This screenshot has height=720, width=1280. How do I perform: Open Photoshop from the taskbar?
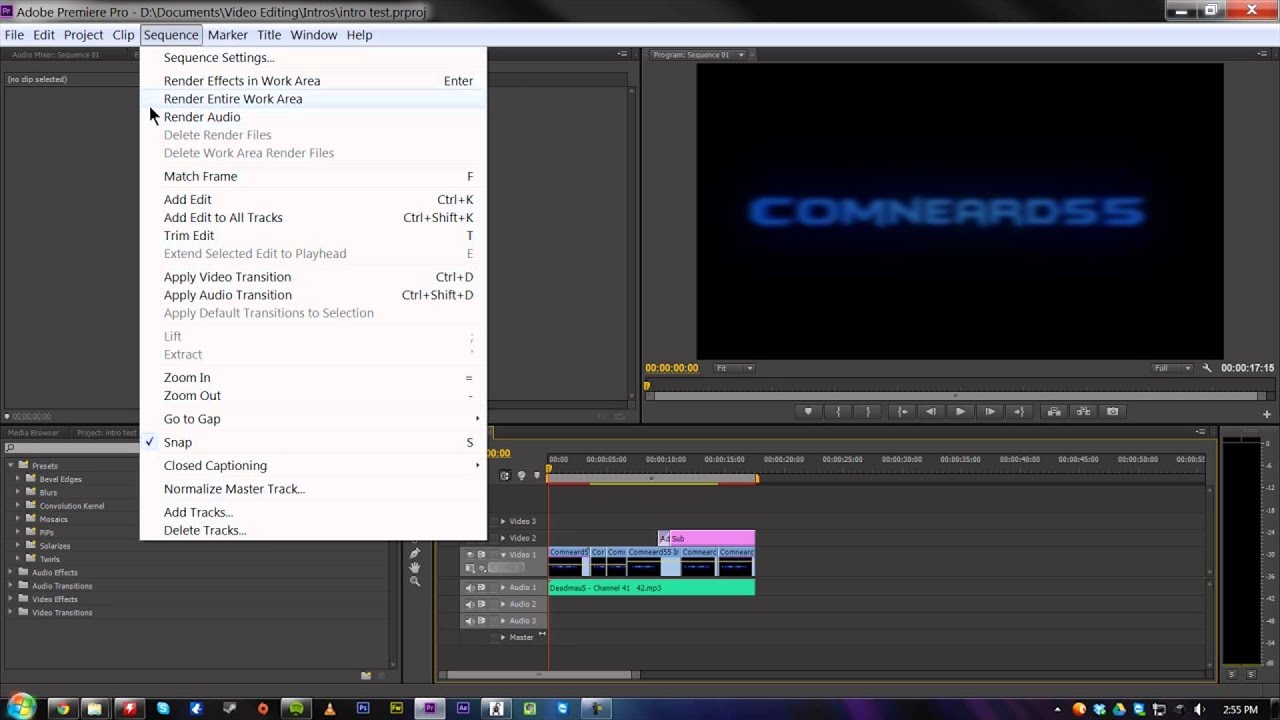tap(363, 709)
